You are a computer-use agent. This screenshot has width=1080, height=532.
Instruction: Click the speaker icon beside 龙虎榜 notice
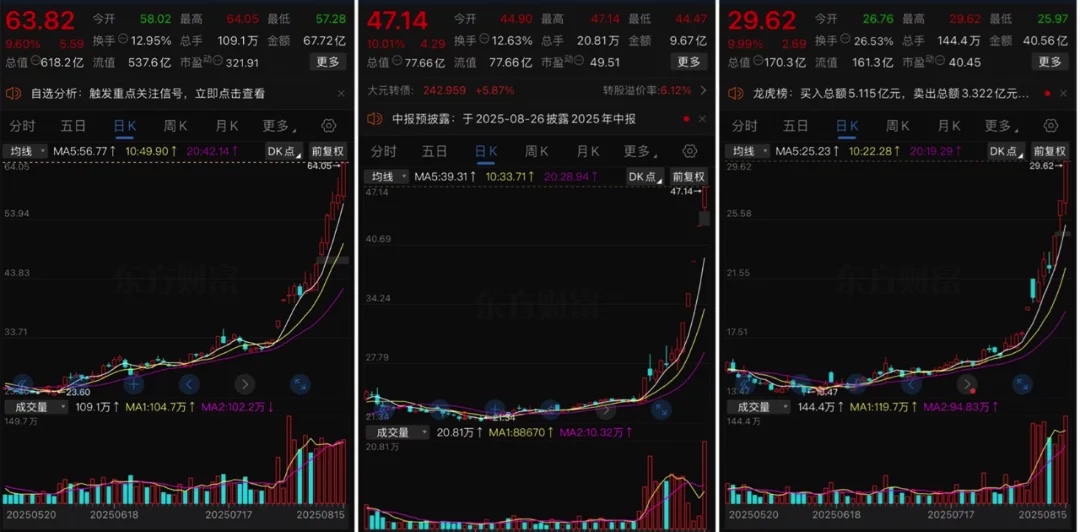coord(736,93)
